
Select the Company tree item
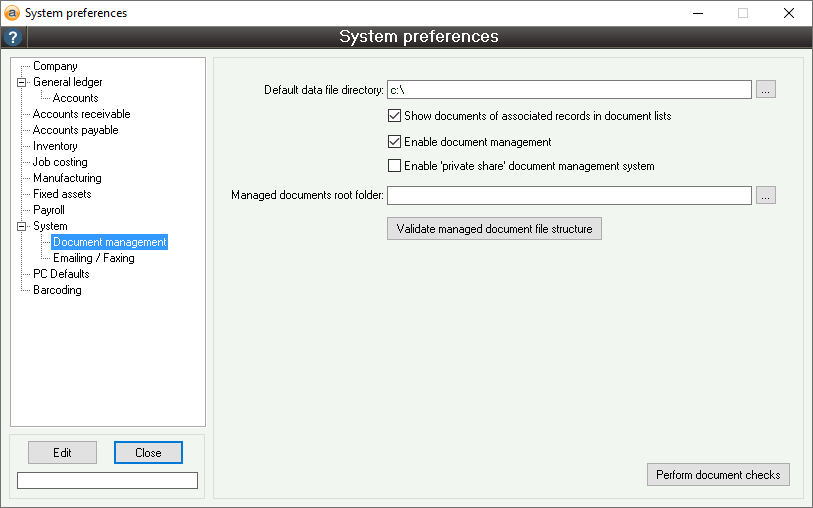point(55,66)
